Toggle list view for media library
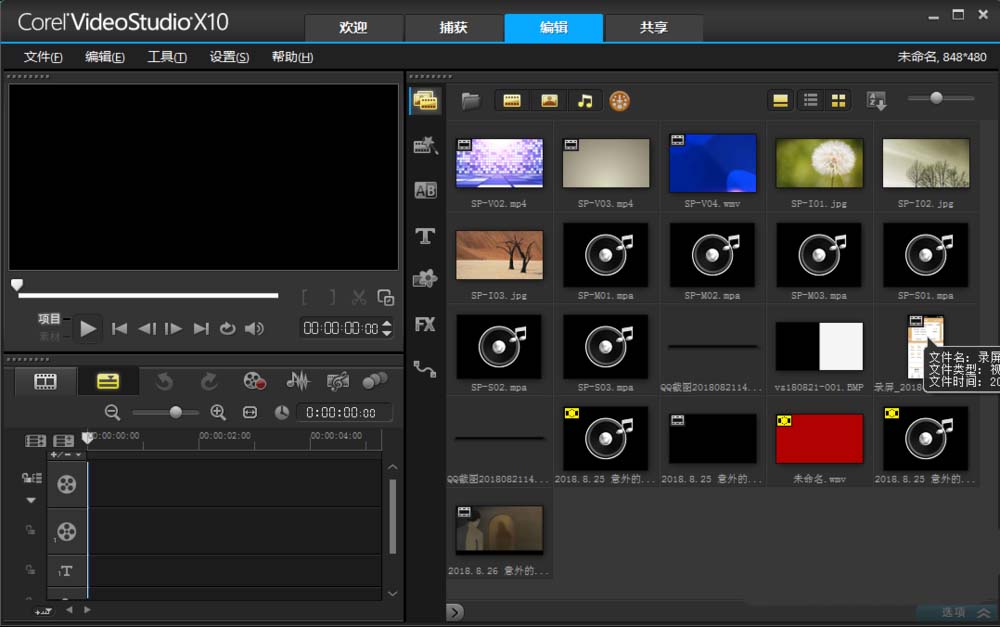This screenshot has height=627, width=1000. tap(812, 99)
